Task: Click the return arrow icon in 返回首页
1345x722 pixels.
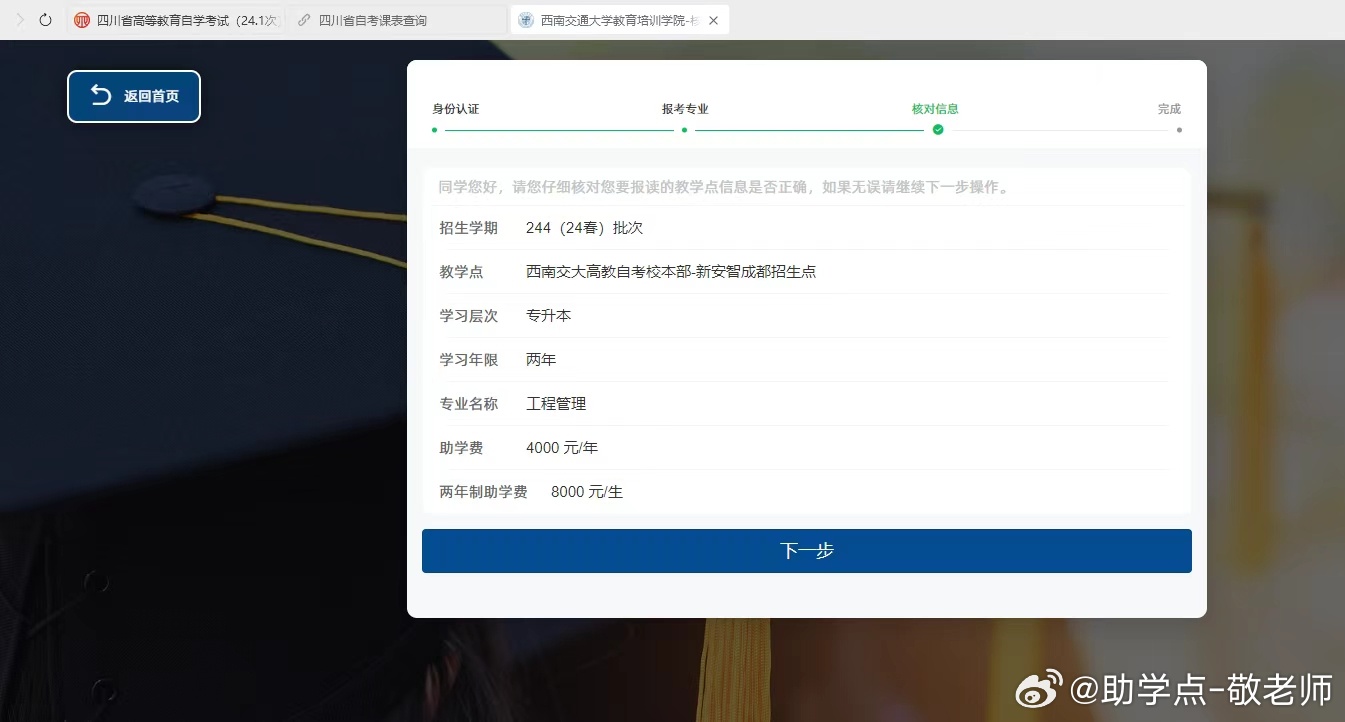Action: 101,95
